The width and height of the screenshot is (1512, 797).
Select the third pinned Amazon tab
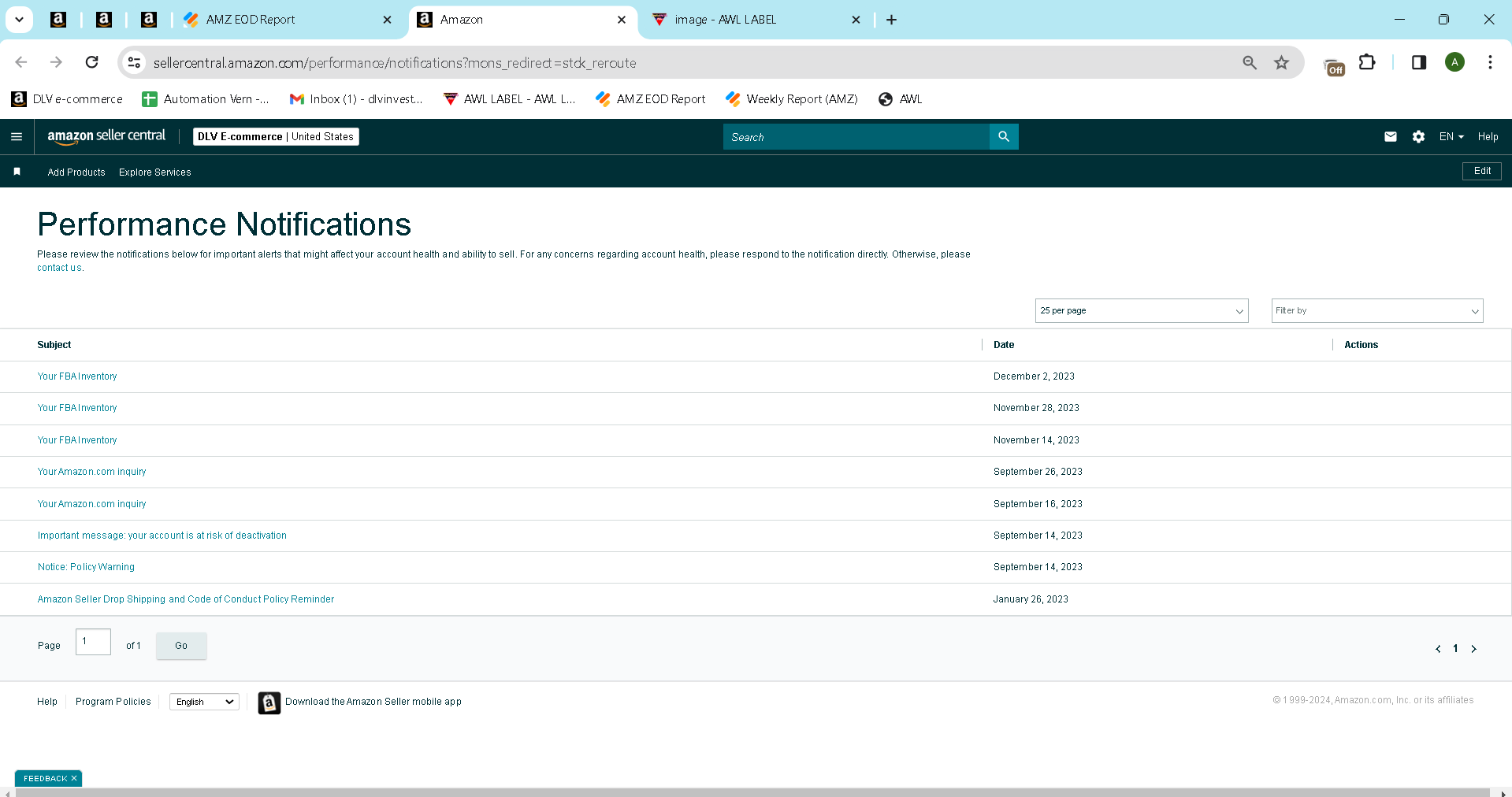click(x=149, y=20)
